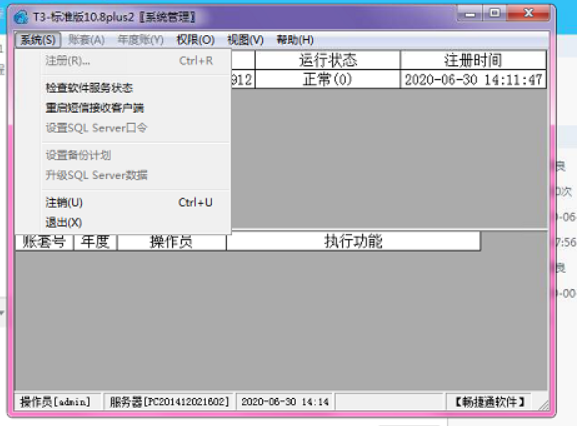The height and width of the screenshot is (426, 577).
Task: Select the 2020-06-30 14:11:47 registration cell
Action: 473,79
